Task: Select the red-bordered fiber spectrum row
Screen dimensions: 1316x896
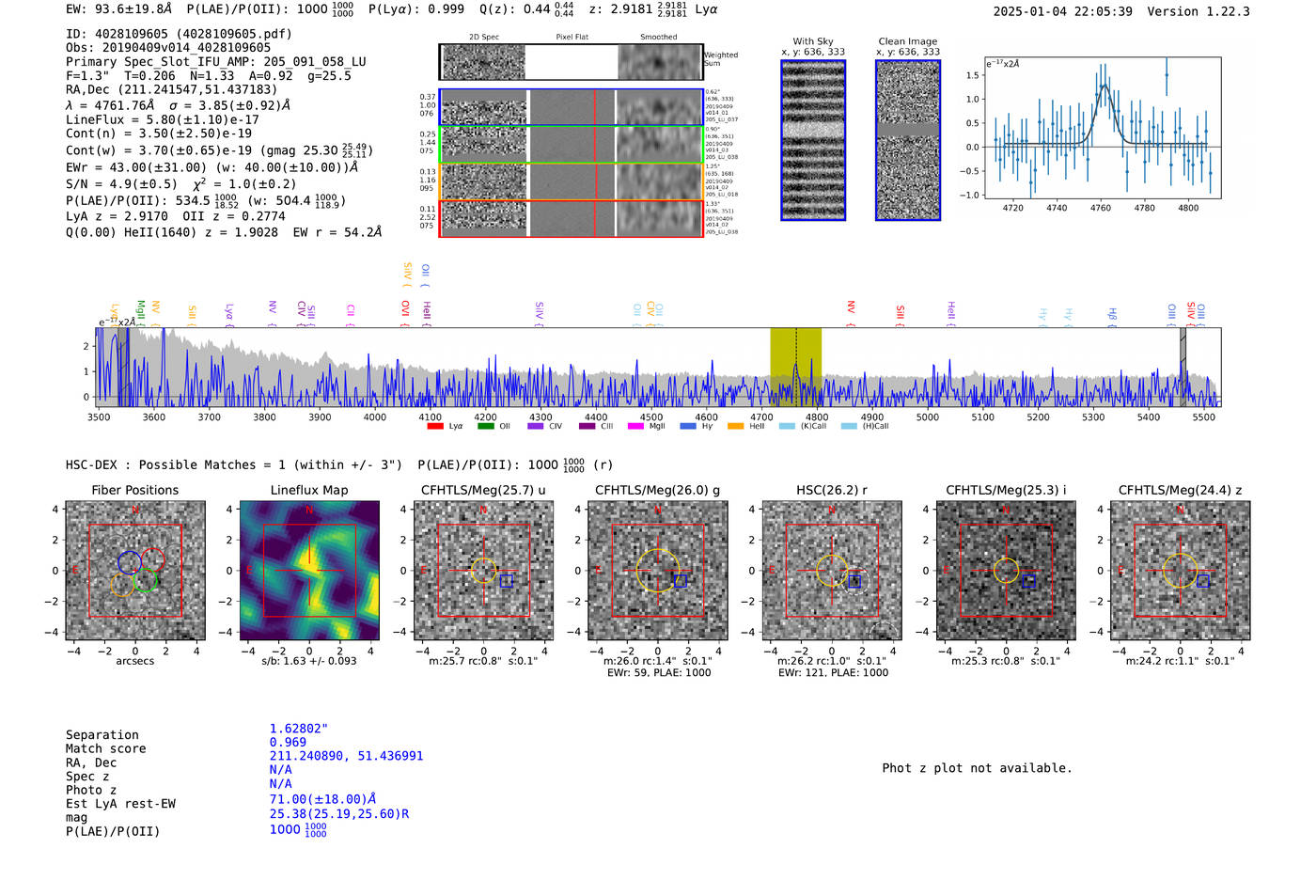Action: 572,218
